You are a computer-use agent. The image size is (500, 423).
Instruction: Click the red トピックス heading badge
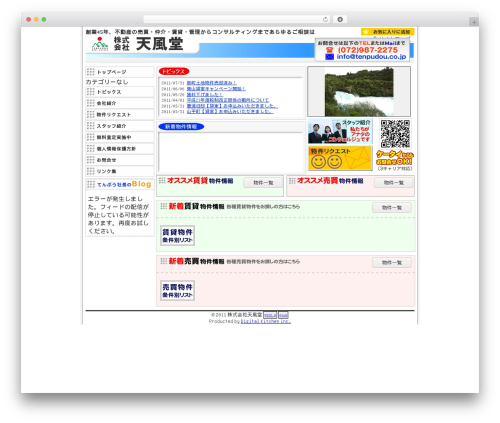[174, 71]
